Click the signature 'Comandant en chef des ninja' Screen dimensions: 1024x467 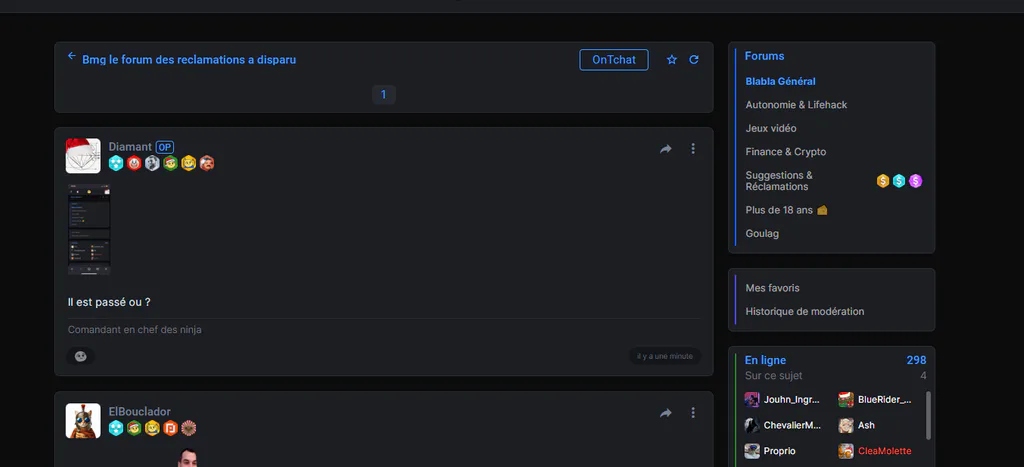[135, 330]
